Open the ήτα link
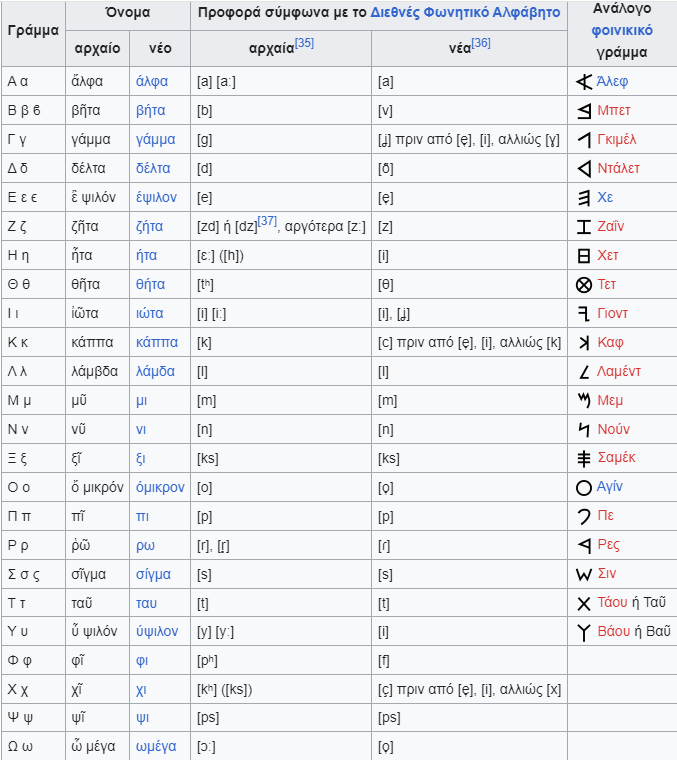Screen dimensions: 677x760 (146, 255)
